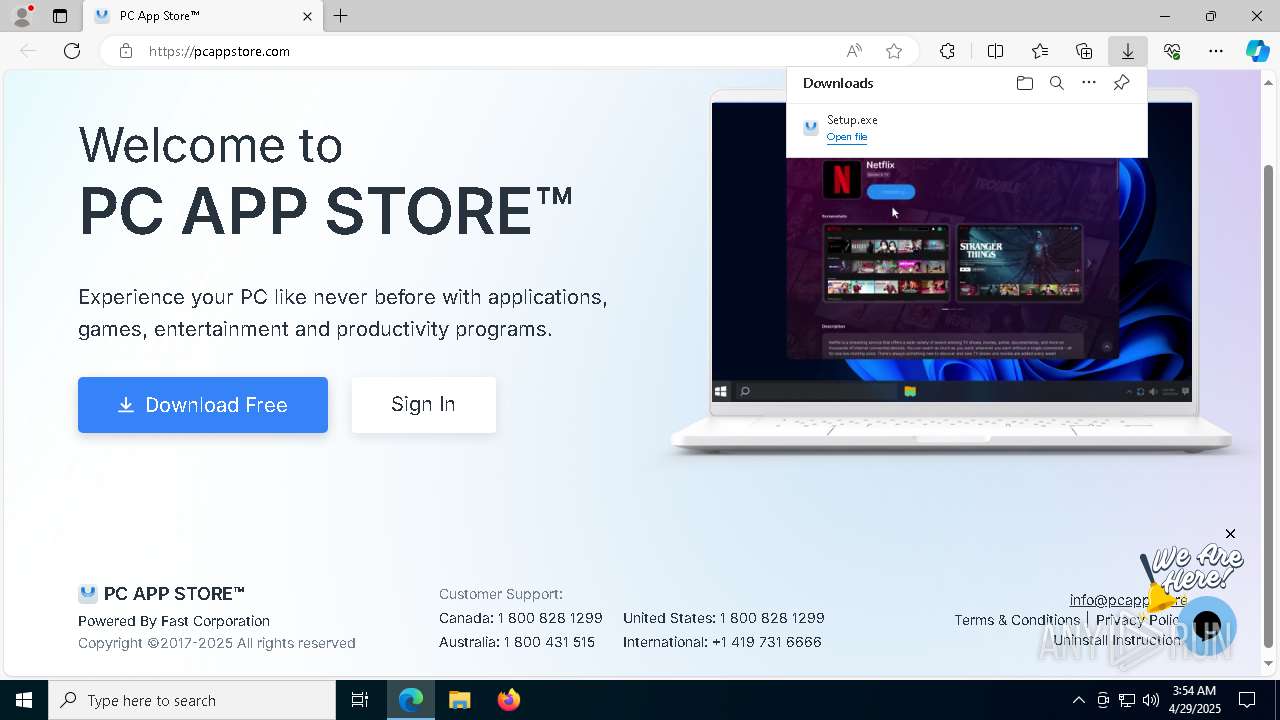1280x720 pixels.
Task: Open downloads folder icon in Downloads panel
Action: [1024, 83]
